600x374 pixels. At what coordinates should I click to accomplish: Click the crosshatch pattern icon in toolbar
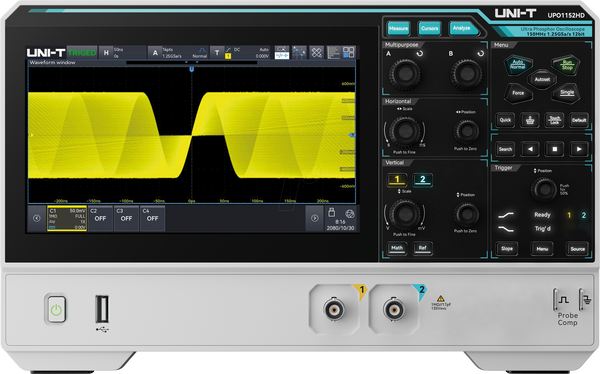point(316,52)
